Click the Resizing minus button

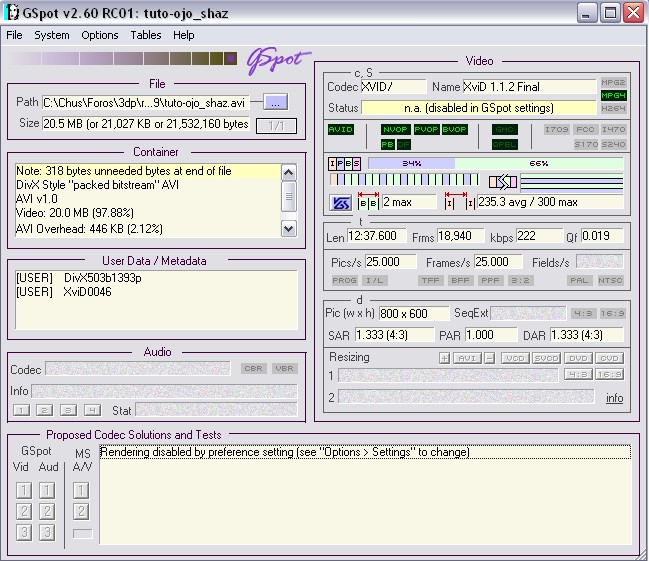coord(490,358)
